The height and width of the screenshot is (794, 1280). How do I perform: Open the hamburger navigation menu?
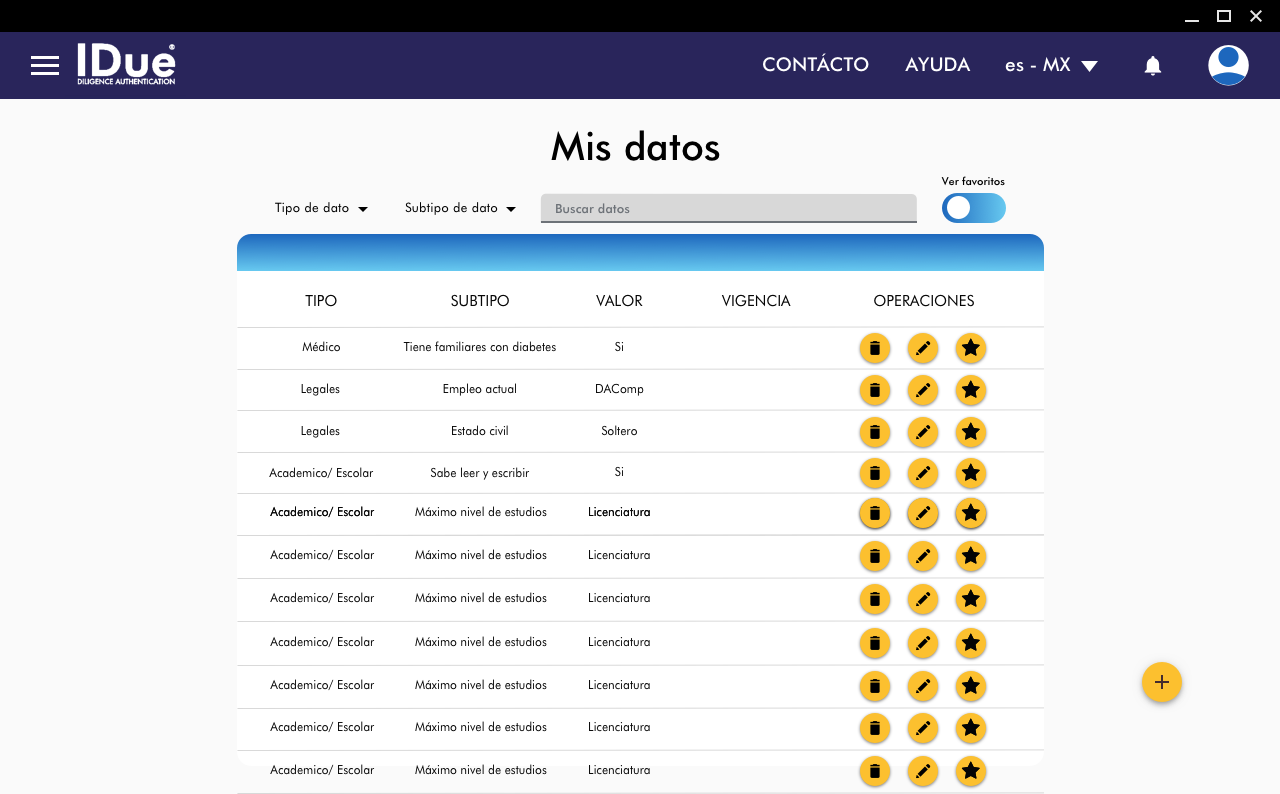[45, 66]
